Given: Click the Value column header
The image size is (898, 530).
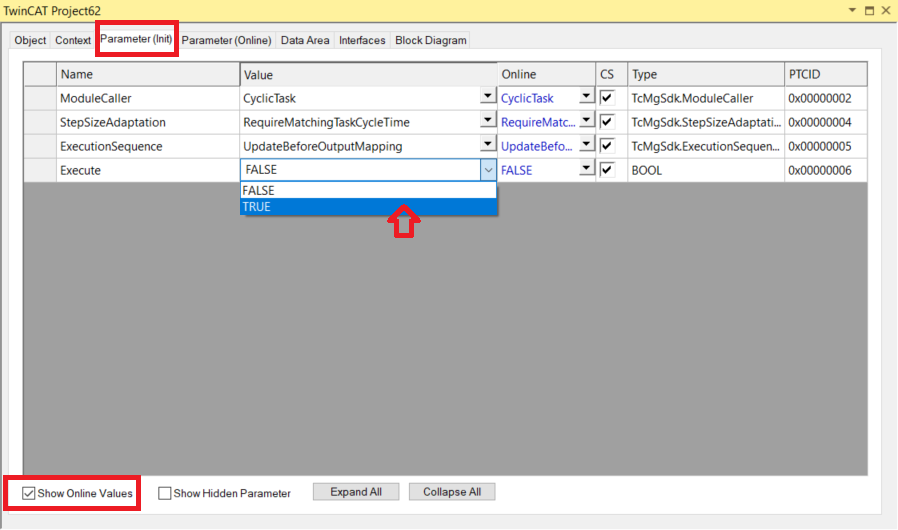Looking at the screenshot, I should pyautogui.click(x=368, y=74).
